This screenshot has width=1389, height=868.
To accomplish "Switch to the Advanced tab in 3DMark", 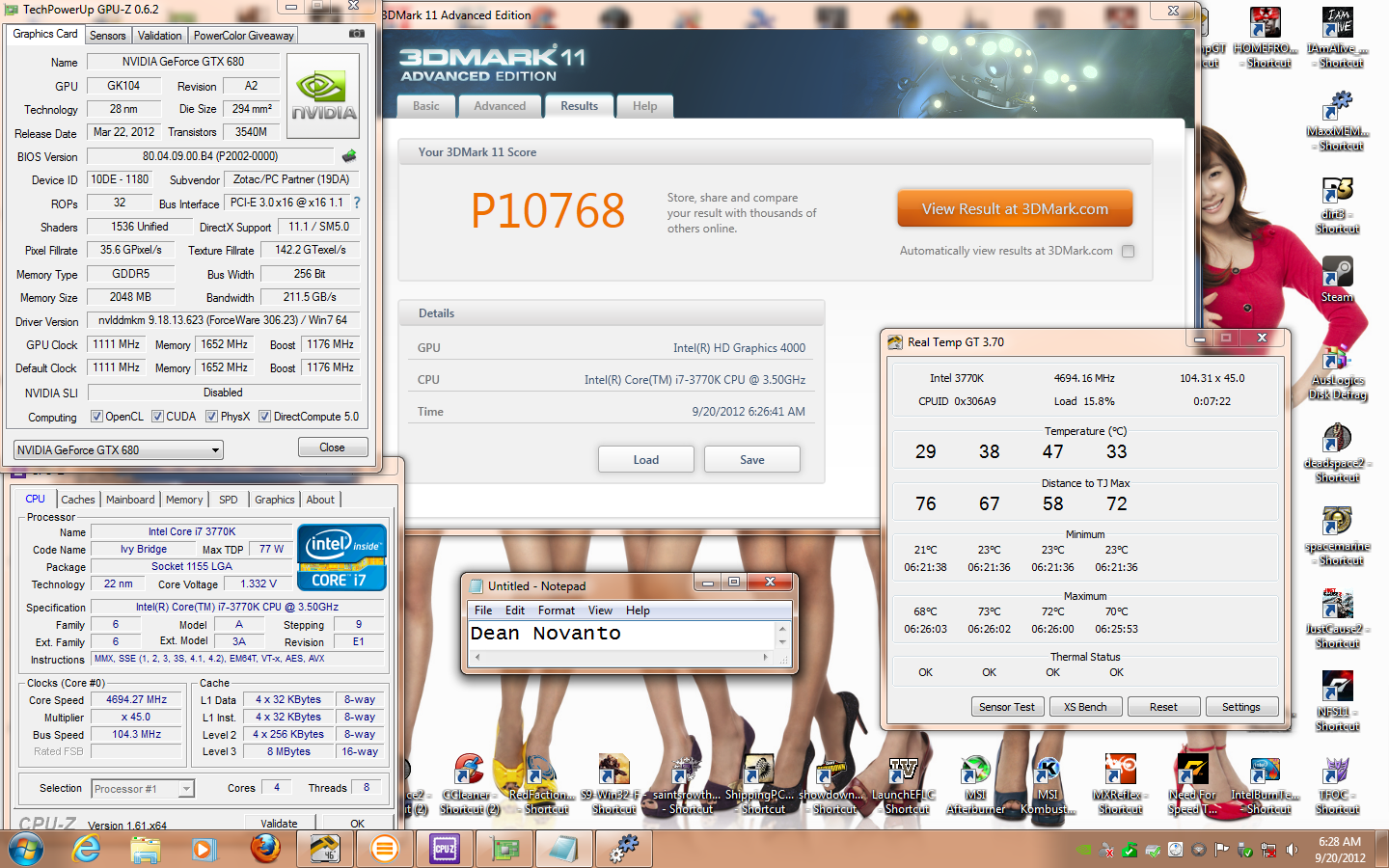I will pyautogui.click(x=500, y=106).
